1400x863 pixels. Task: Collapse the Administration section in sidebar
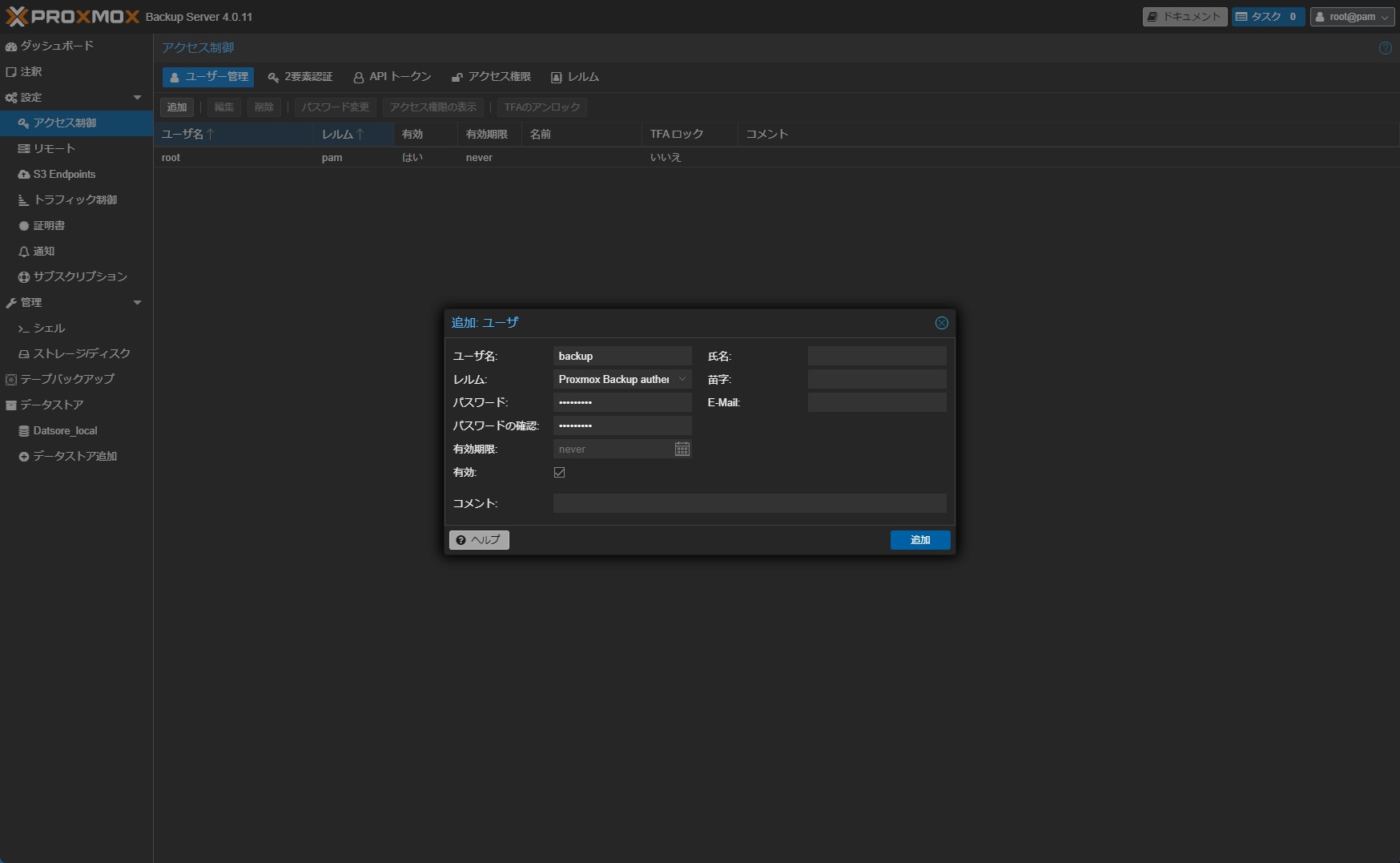(137, 303)
